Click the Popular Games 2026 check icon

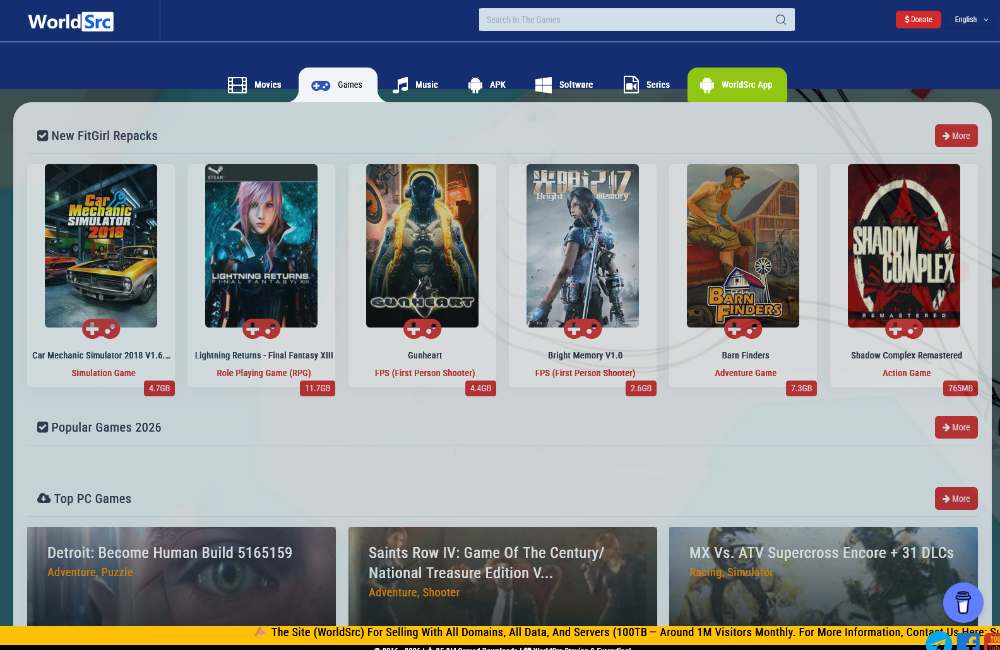point(43,427)
